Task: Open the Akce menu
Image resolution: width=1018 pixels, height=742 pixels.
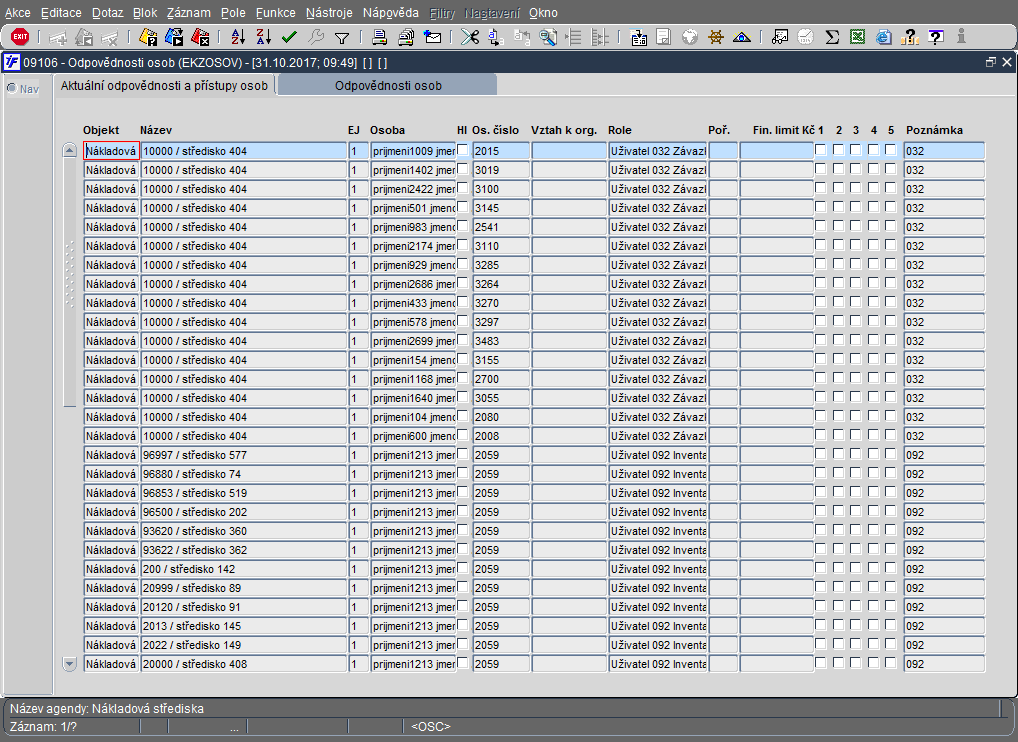Action: click(18, 13)
